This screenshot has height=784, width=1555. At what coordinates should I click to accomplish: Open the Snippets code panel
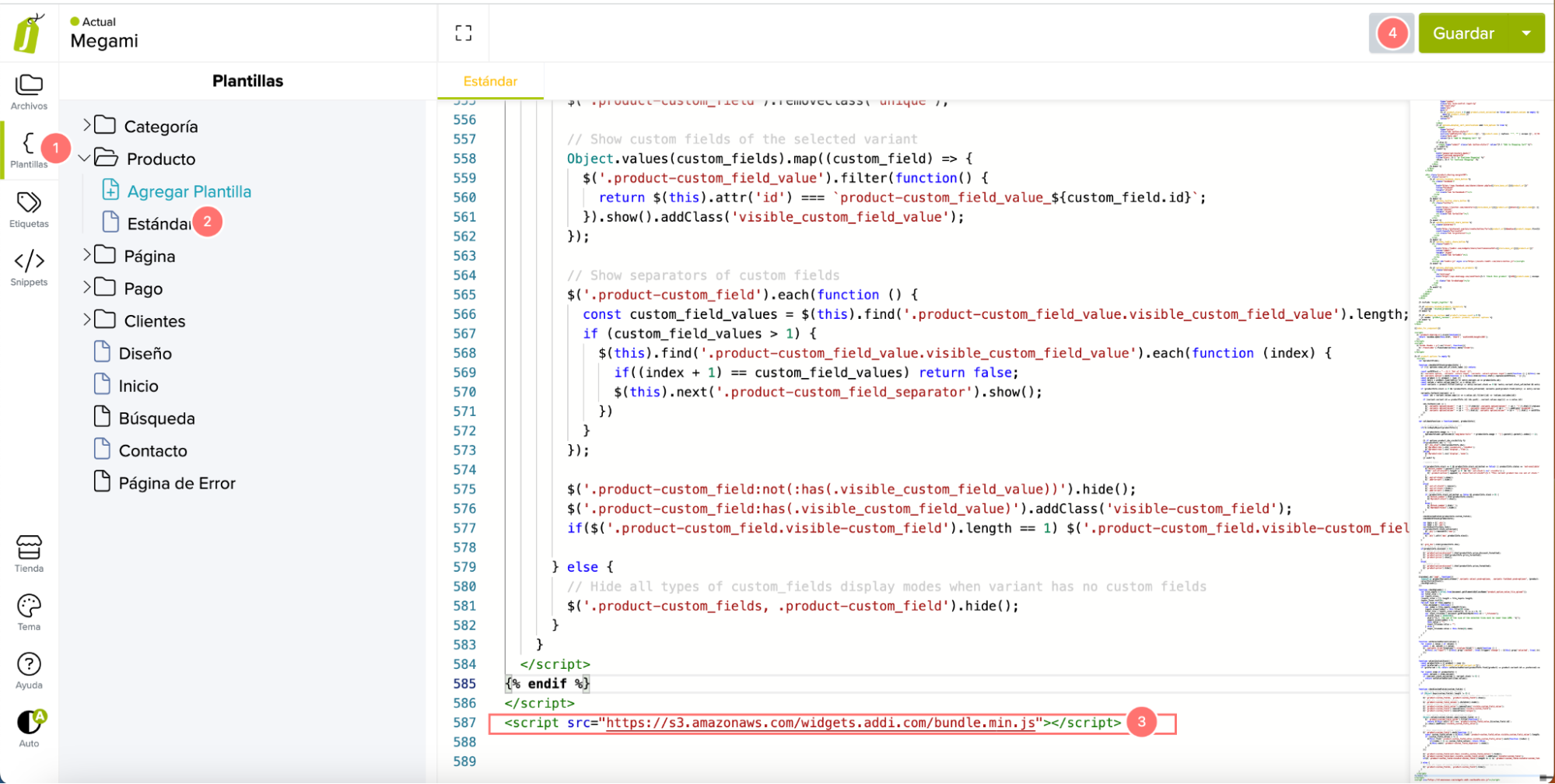pos(29,268)
